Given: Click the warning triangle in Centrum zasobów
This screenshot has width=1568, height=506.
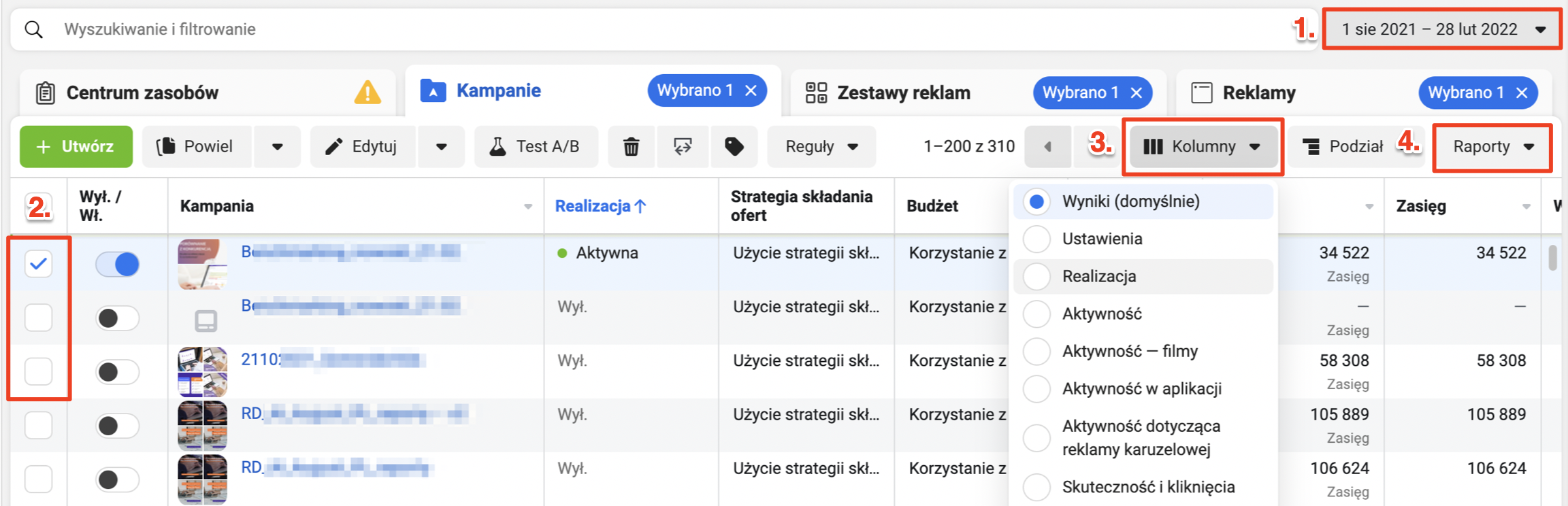Looking at the screenshot, I should point(367,92).
